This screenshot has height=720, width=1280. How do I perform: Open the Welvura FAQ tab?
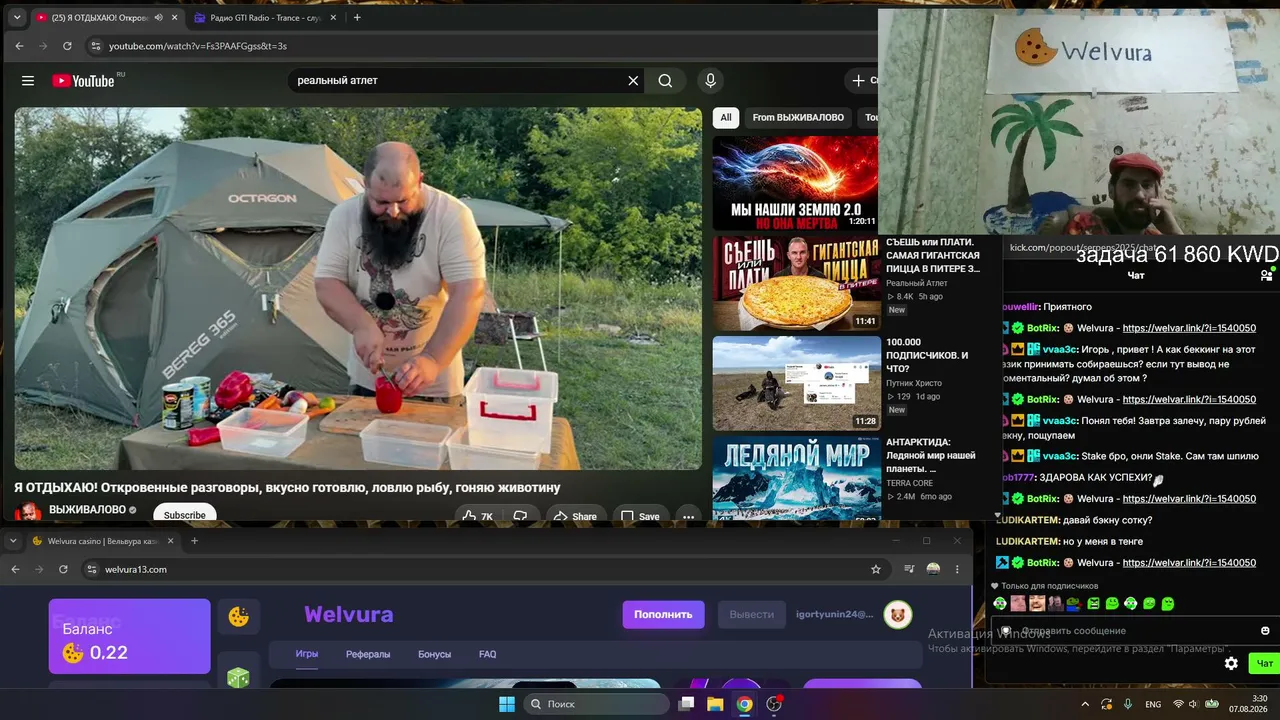pos(487,654)
